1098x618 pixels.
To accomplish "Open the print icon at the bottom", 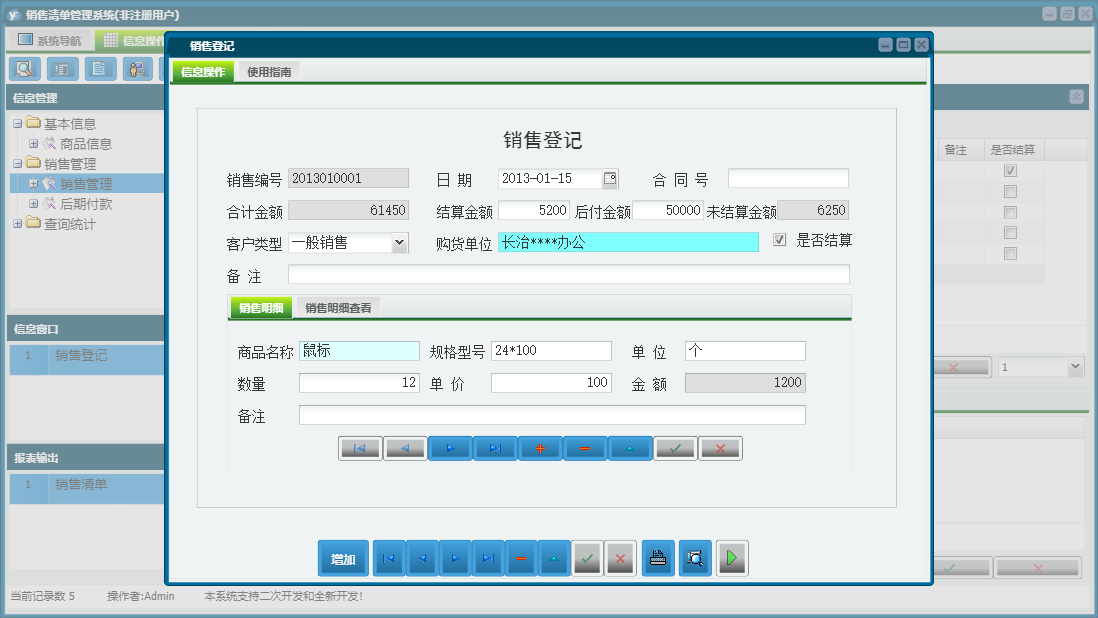I will (x=658, y=558).
